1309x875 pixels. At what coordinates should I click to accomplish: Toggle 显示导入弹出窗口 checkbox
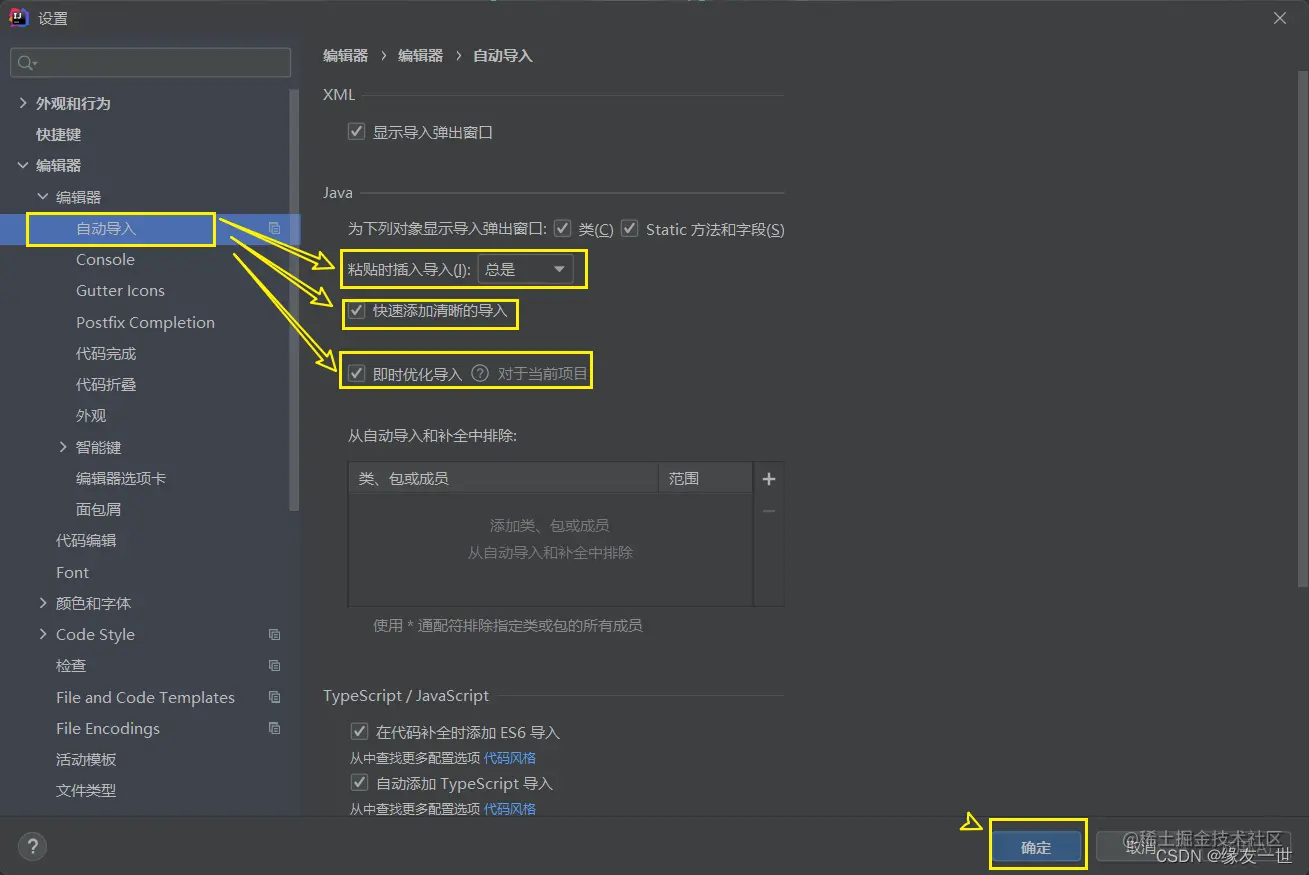(x=356, y=131)
